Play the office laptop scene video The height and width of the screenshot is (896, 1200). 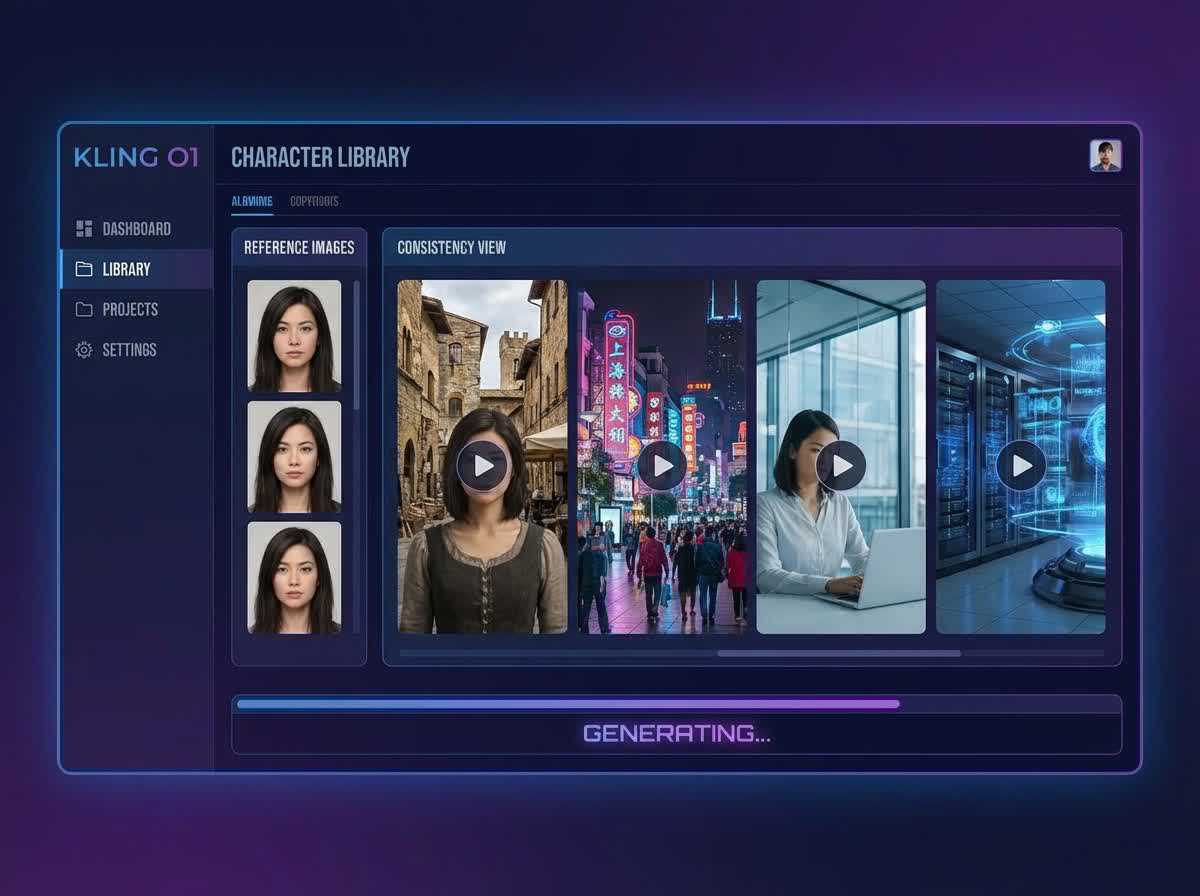coord(843,464)
